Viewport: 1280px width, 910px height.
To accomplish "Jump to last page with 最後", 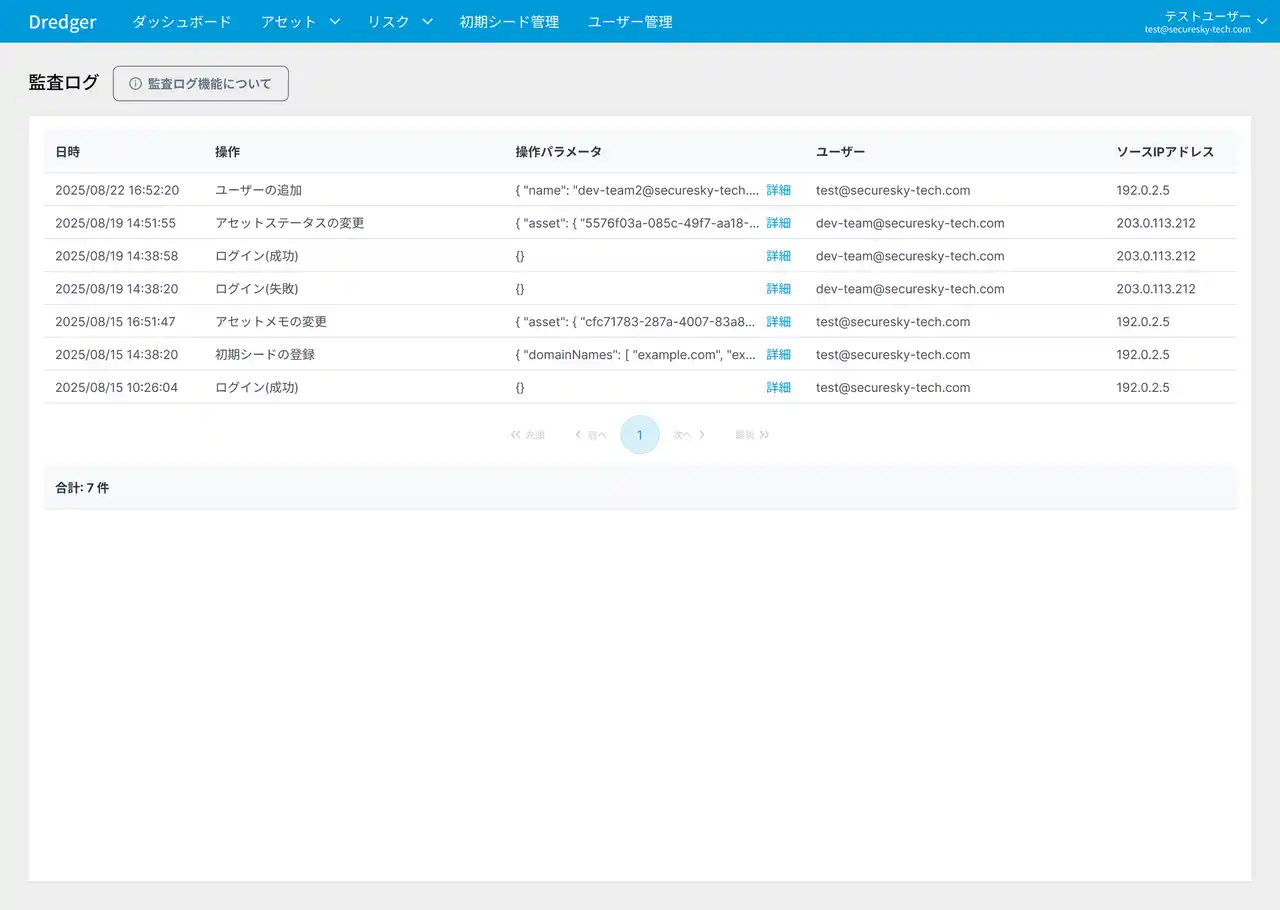I will click(x=752, y=435).
